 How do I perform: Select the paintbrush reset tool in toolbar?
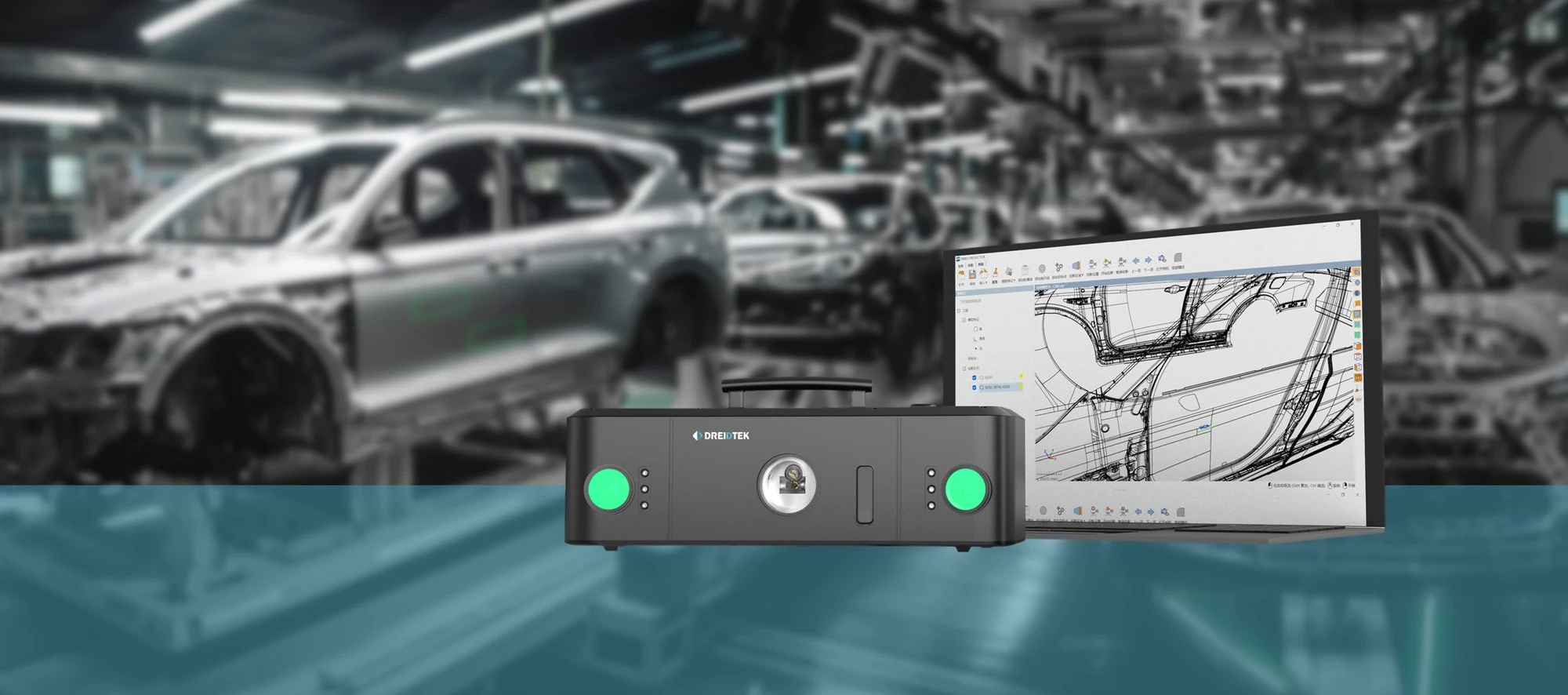(995, 272)
